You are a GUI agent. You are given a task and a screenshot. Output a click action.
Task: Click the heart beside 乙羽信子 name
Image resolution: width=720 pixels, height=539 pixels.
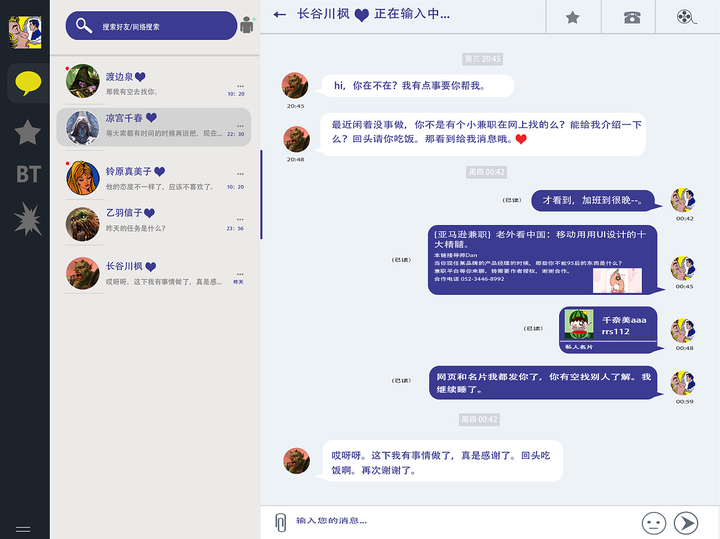coord(149,213)
